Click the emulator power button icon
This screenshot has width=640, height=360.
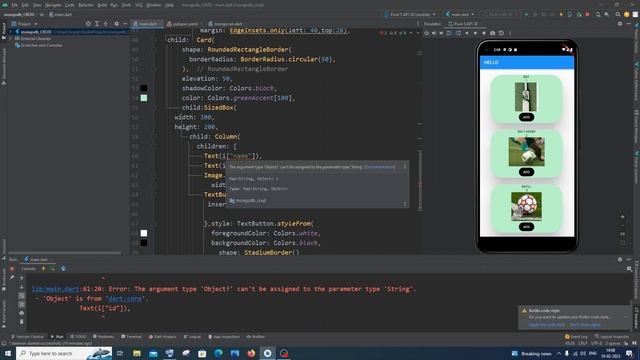click(427, 33)
